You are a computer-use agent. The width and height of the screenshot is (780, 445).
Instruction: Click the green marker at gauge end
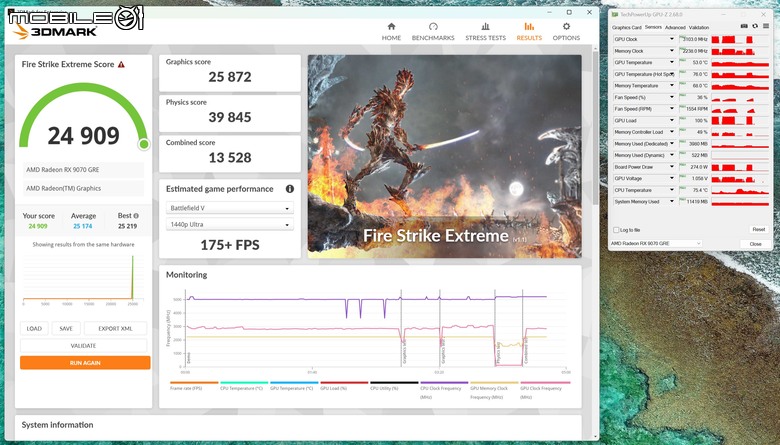point(144,144)
